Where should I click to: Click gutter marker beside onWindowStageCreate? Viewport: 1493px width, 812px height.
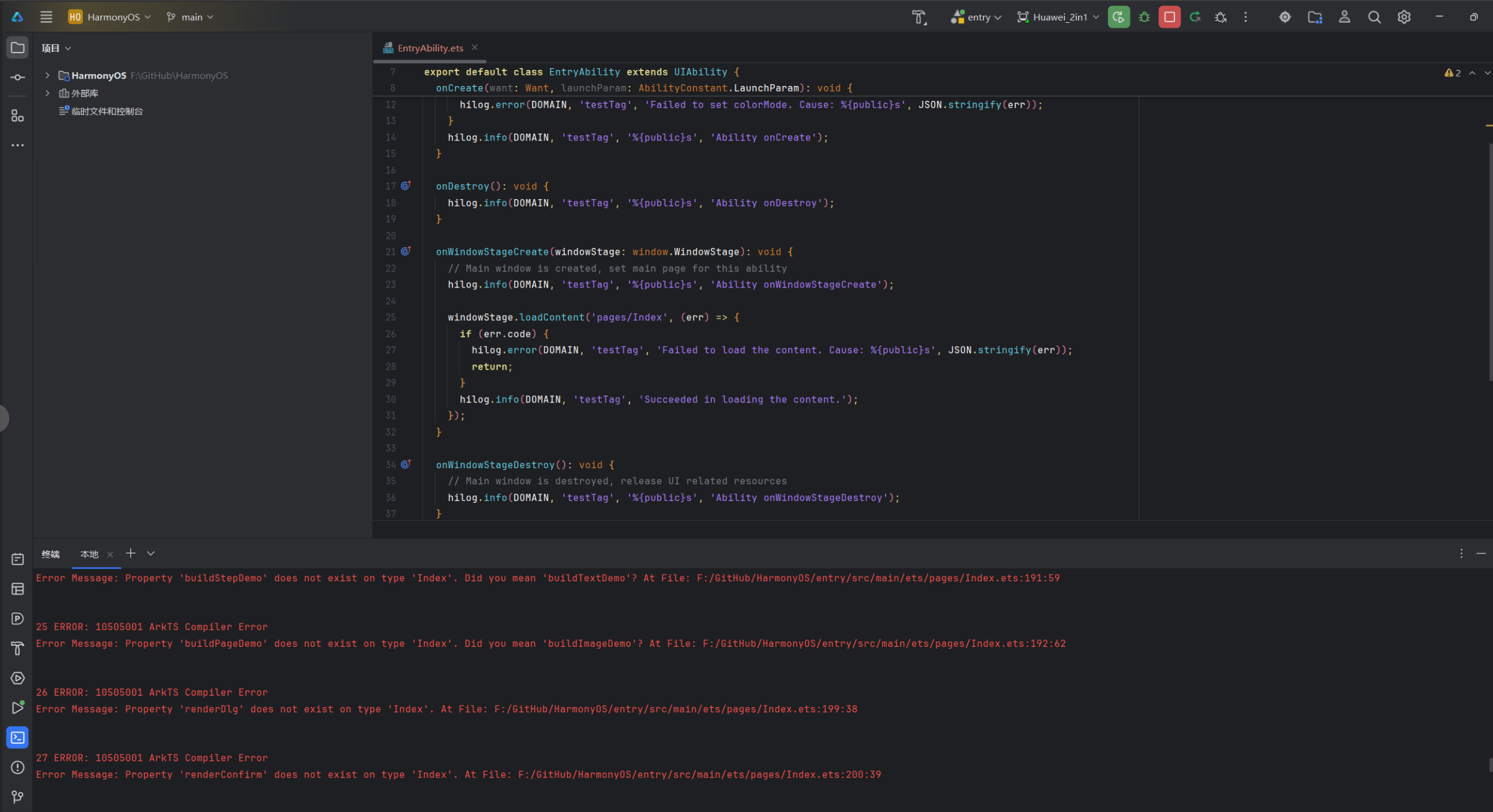point(406,251)
